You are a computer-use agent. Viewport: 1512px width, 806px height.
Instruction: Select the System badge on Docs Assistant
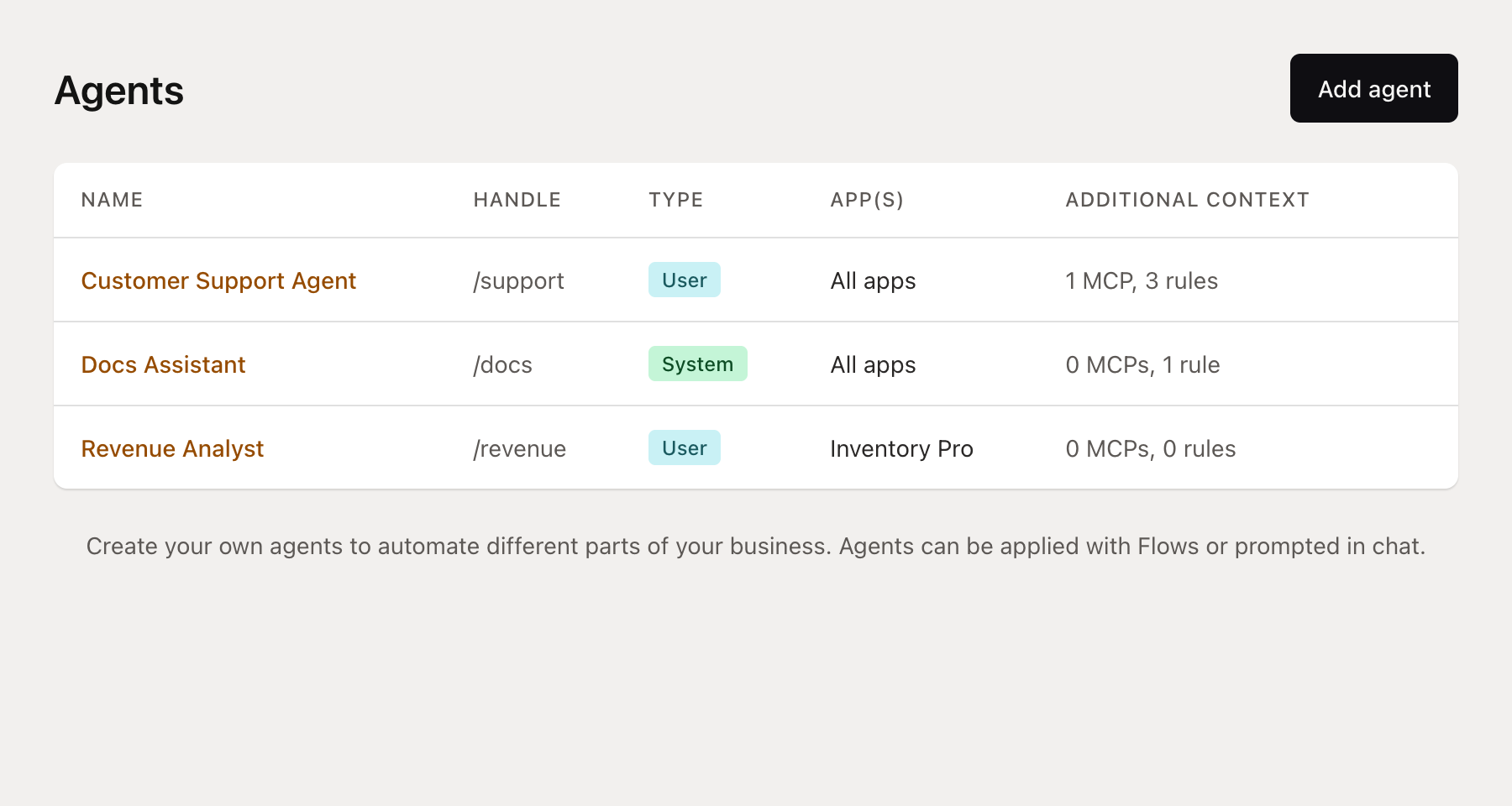pyautogui.click(x=697, y=364)
